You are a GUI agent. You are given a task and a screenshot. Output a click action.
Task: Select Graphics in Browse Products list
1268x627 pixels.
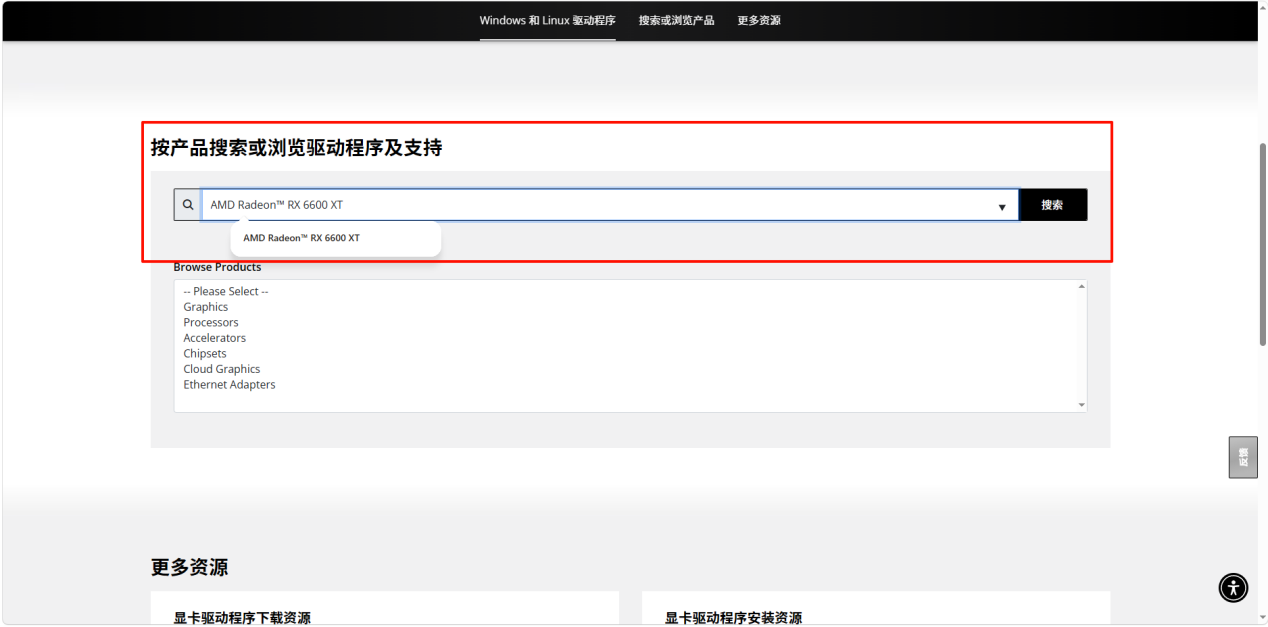tap(206, 307)
